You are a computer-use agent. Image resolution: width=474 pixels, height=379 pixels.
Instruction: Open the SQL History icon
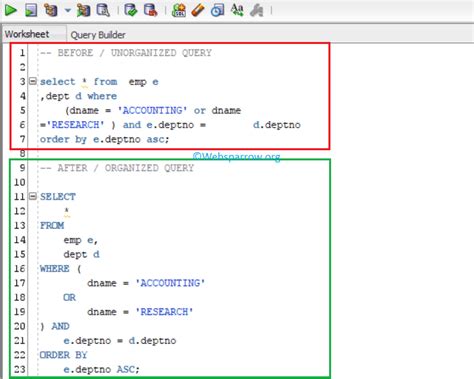point(217,10)
